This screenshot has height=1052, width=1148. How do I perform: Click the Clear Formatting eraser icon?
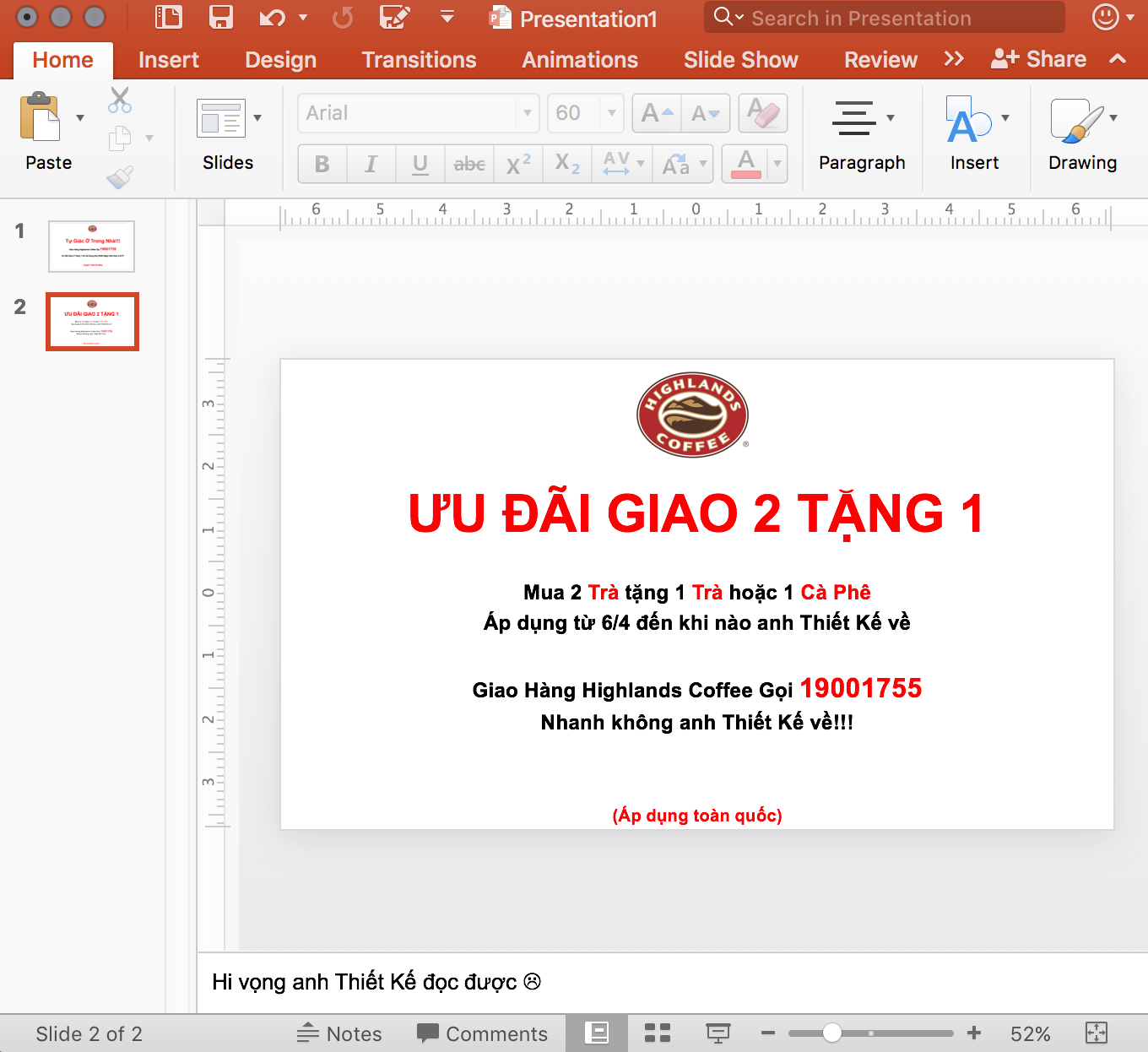(763, 113)
